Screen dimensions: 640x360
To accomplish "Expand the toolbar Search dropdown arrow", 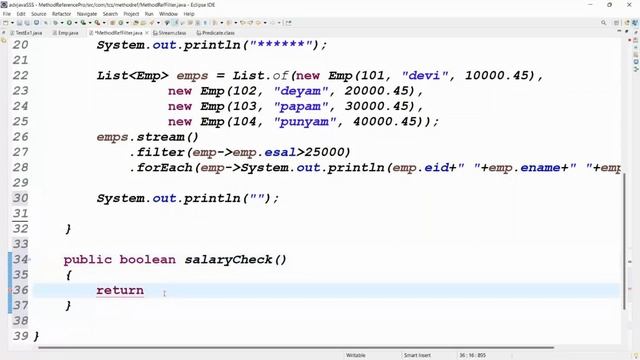I will click(x=158, y=23).
